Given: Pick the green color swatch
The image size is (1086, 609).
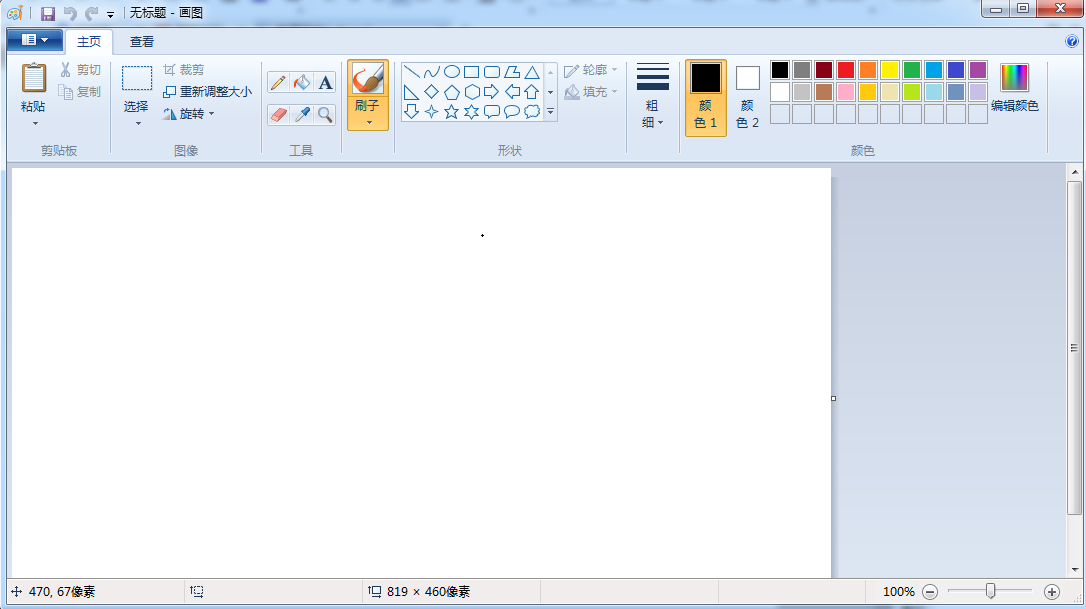Looking at the screenshot, I should click(x=912, y=70).
